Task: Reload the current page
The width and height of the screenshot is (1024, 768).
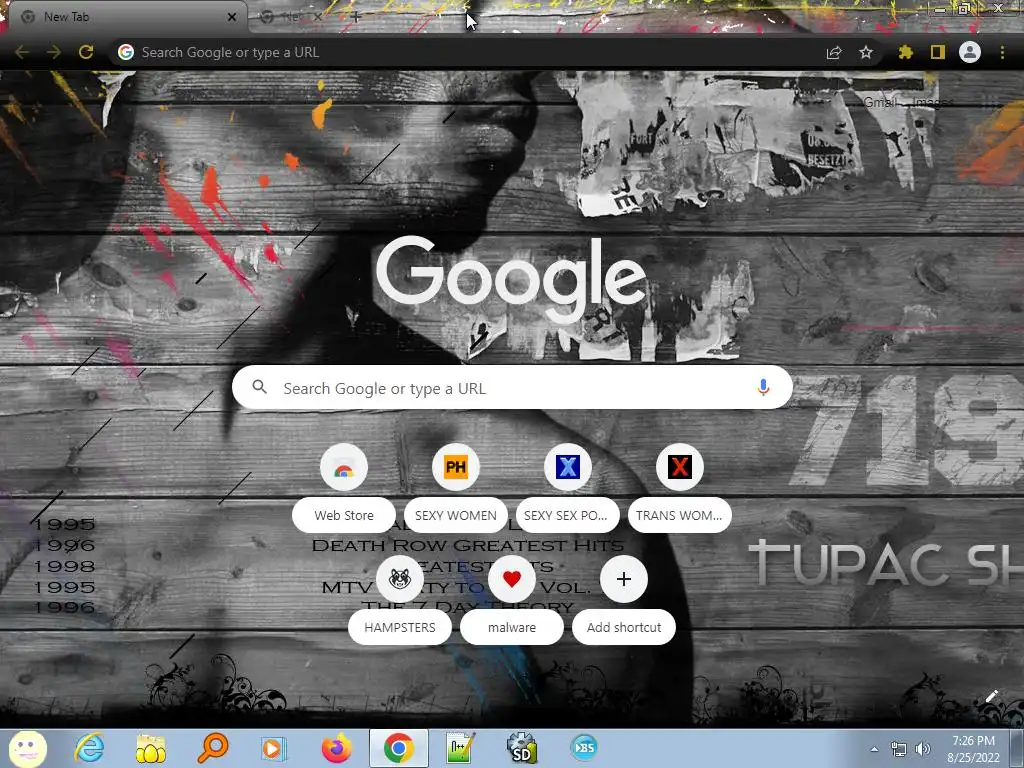Action: pos(86,52)
